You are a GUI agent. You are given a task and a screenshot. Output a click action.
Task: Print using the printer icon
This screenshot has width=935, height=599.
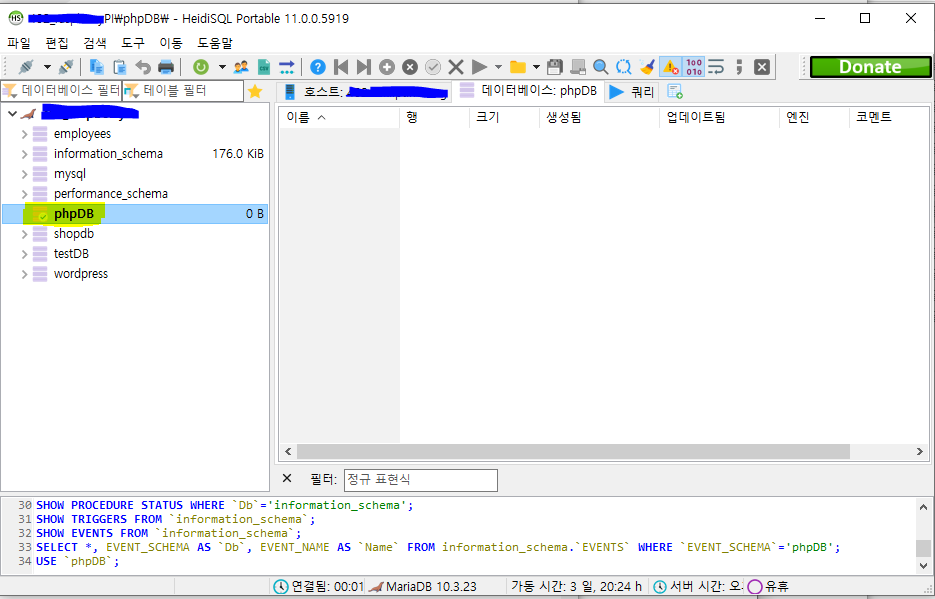click(166, 67)
